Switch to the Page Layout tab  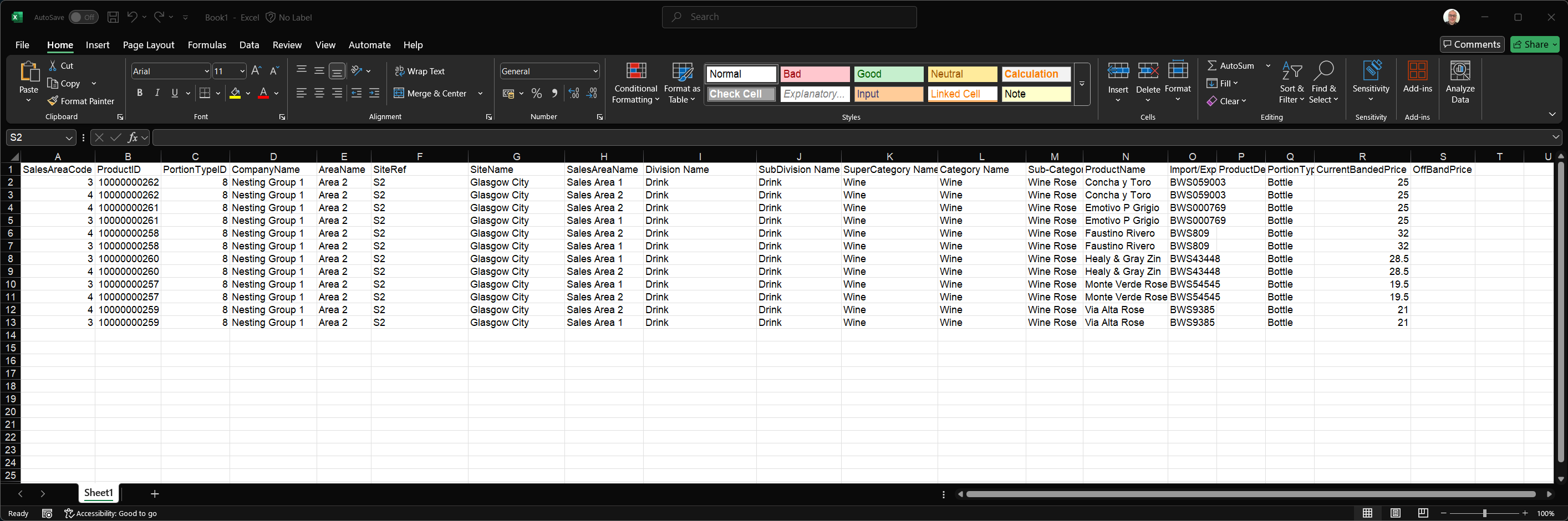click(149, 45)
